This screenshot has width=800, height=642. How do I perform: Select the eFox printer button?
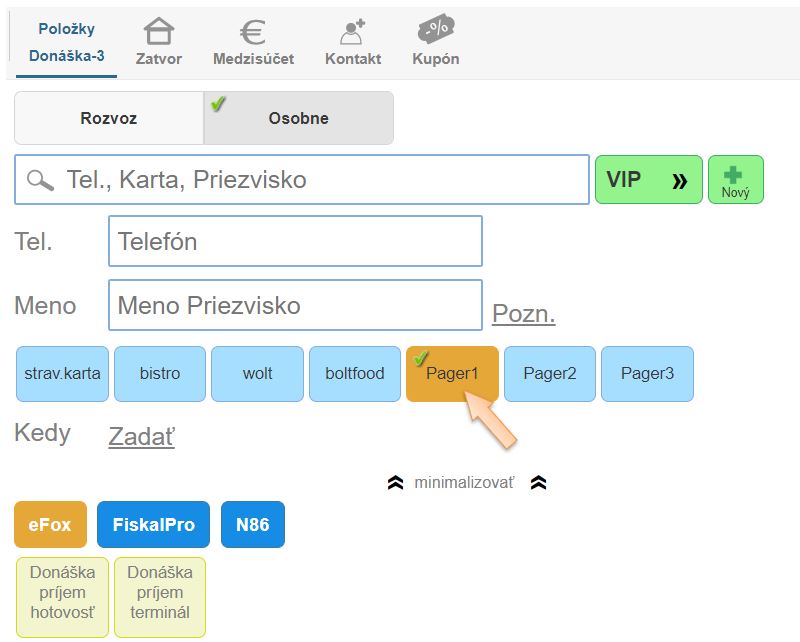click(x=50, y=524)
